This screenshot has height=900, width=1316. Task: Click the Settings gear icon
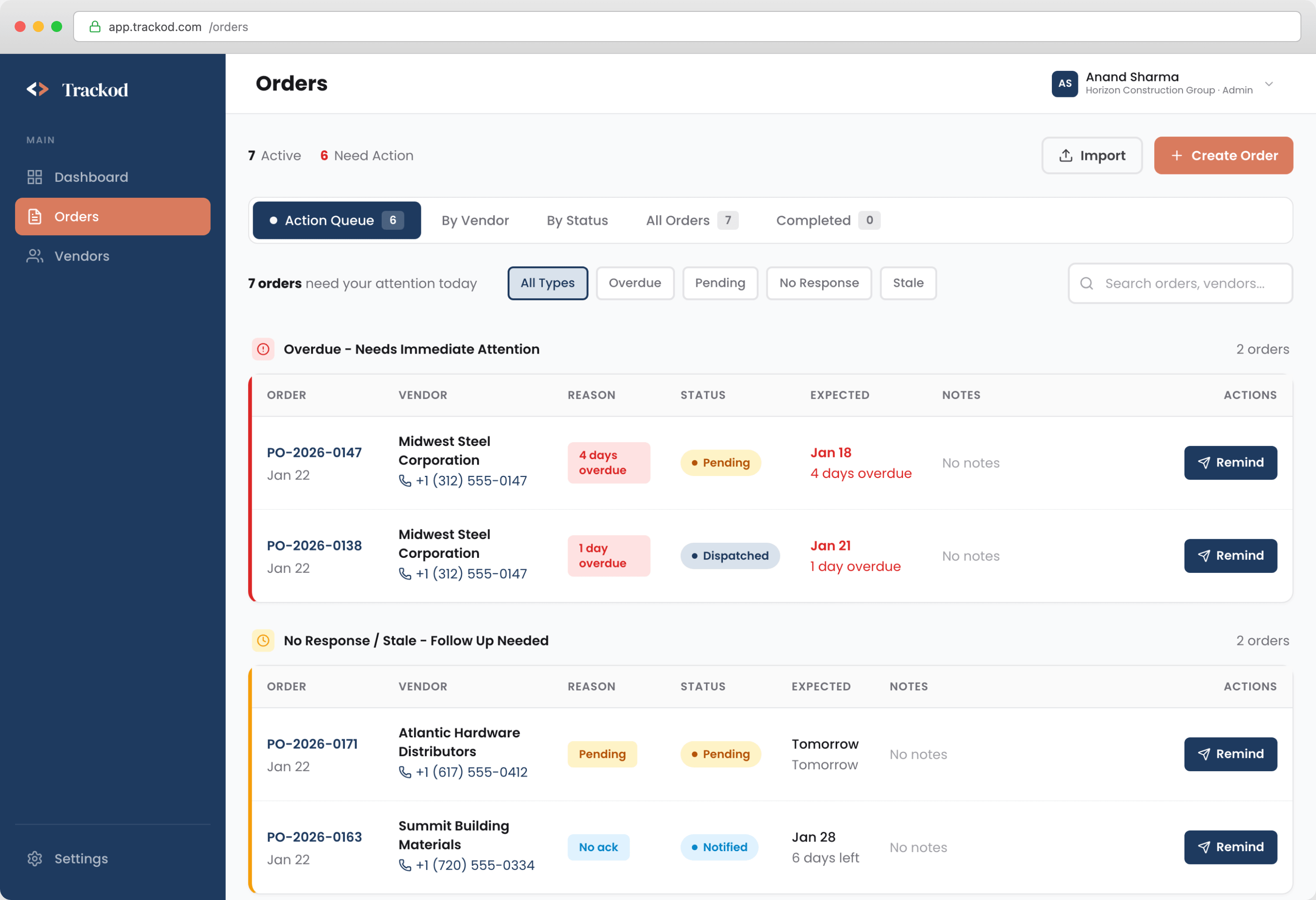[35, 859]
